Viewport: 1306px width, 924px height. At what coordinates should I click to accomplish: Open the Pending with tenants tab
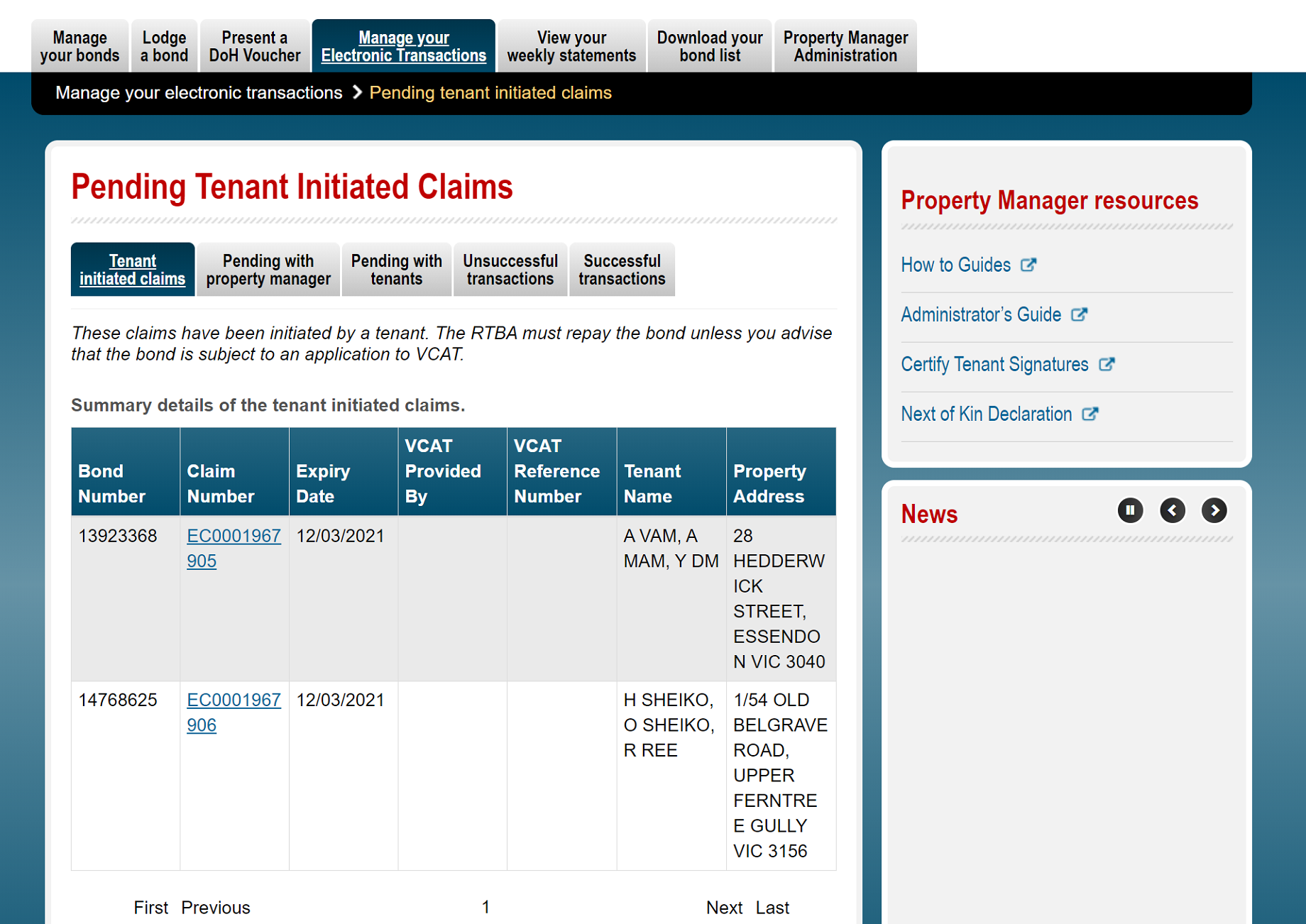395,270
